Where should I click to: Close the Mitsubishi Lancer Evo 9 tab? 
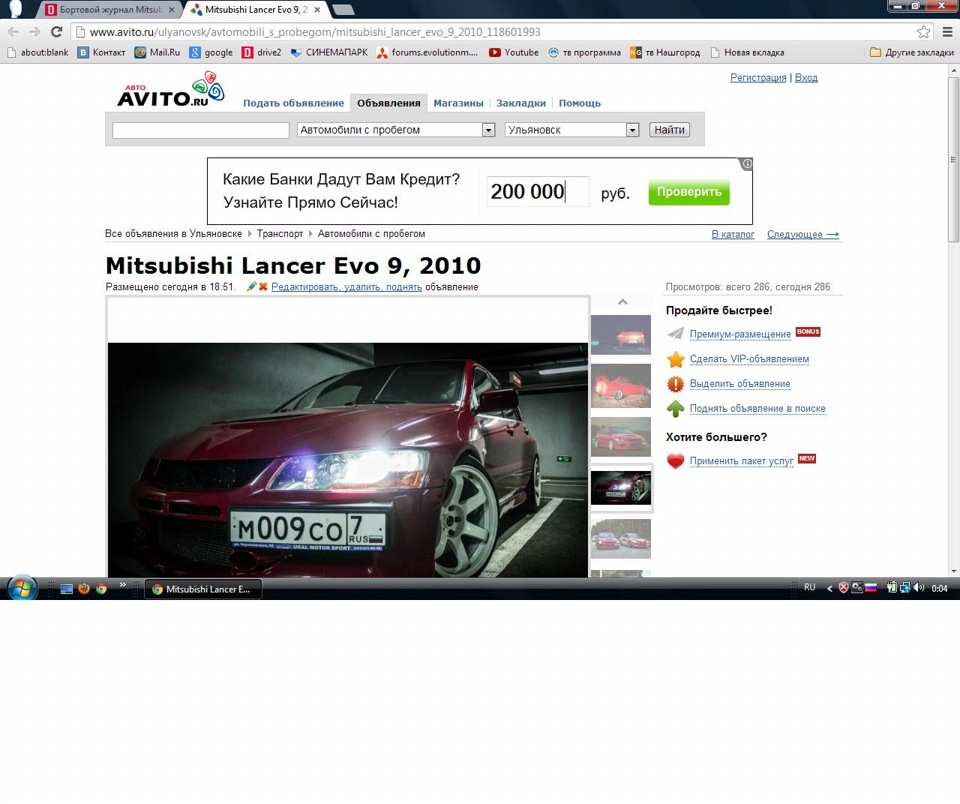click(317, 10)
